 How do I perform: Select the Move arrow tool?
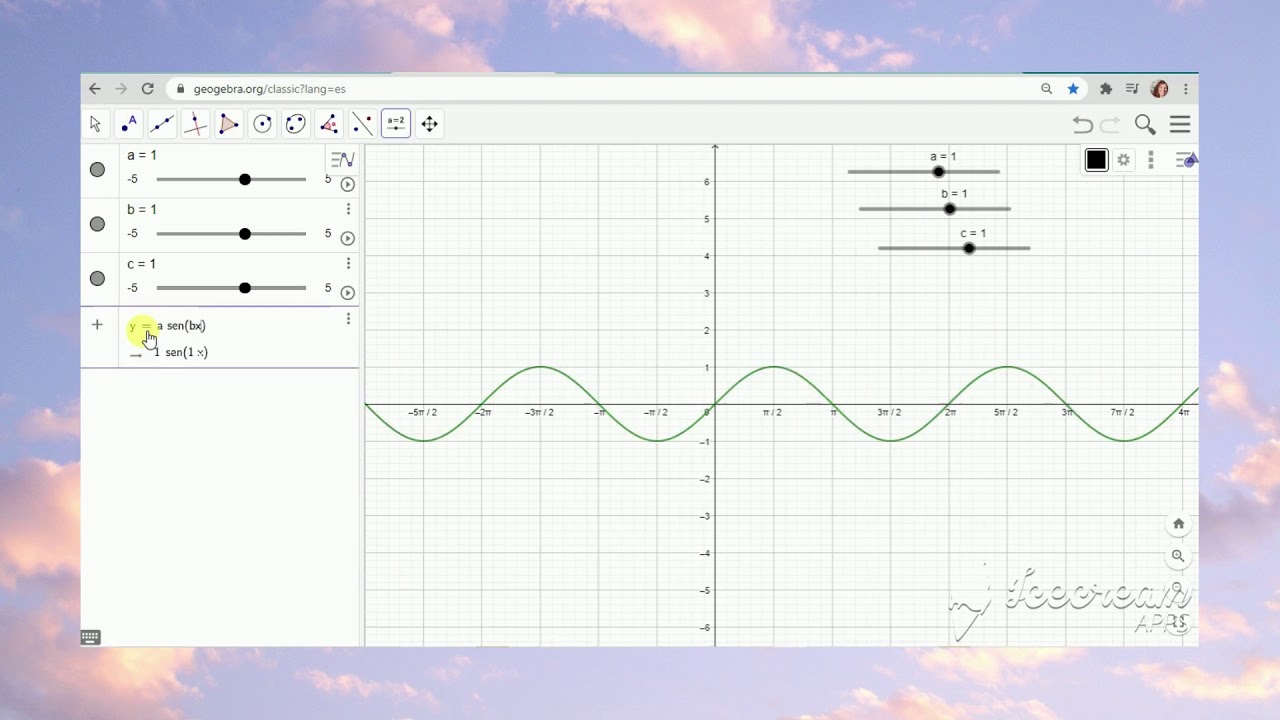tap(96, 124)
